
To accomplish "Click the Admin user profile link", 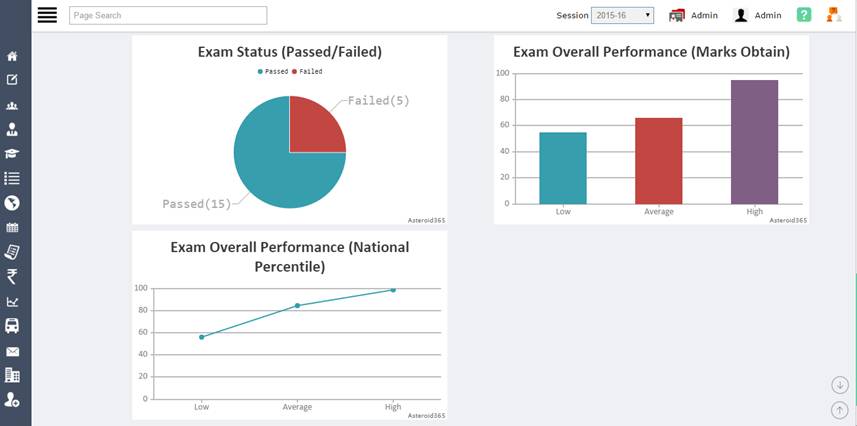I will click(x=758, y=15).
